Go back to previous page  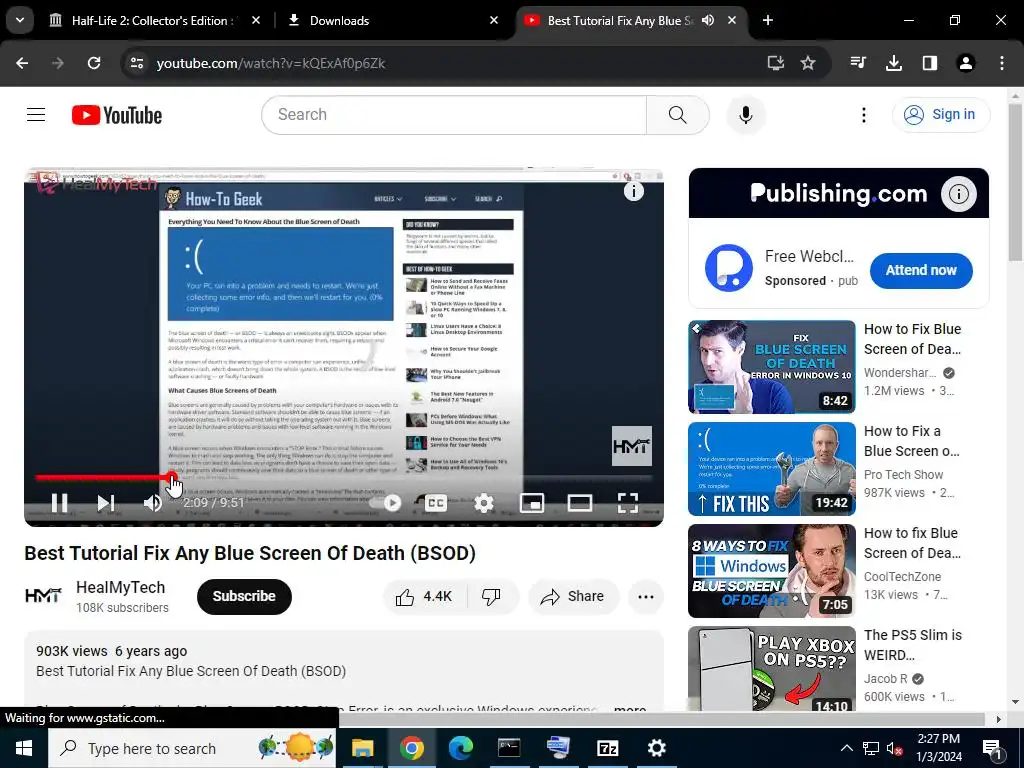tap(22, 63)
